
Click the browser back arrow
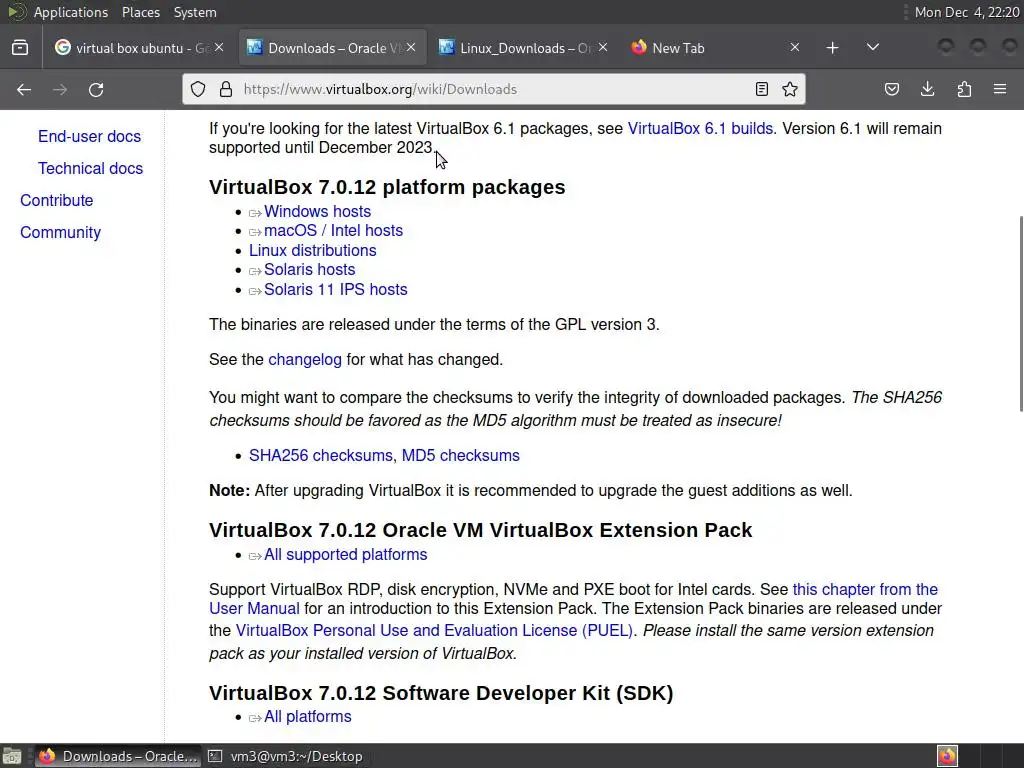coord(24,89)
